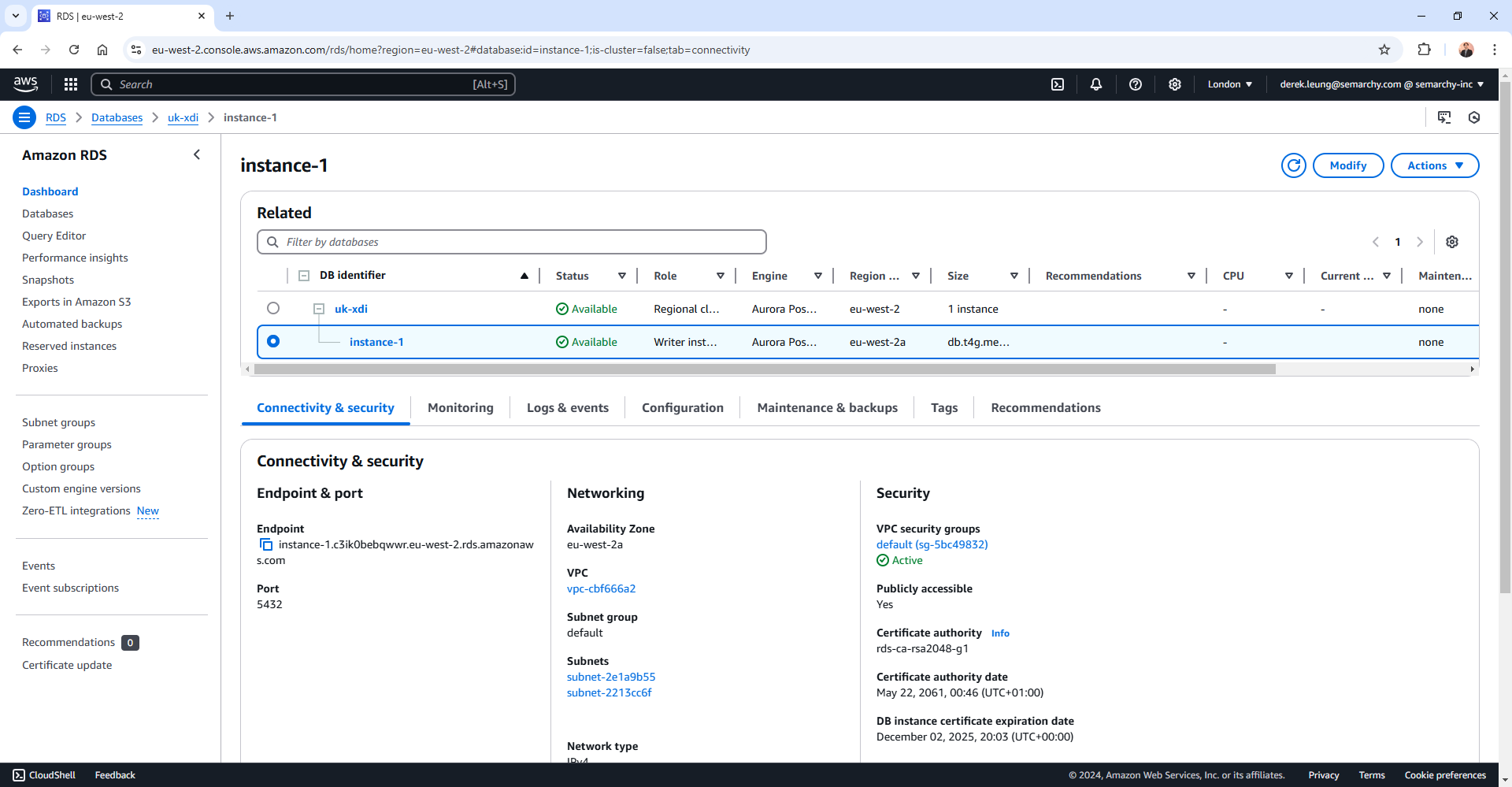Image resolution: width=1512 pixels, height=787 pixels.
Task: Click the Modify button
Action: [x=1348, y=165]
